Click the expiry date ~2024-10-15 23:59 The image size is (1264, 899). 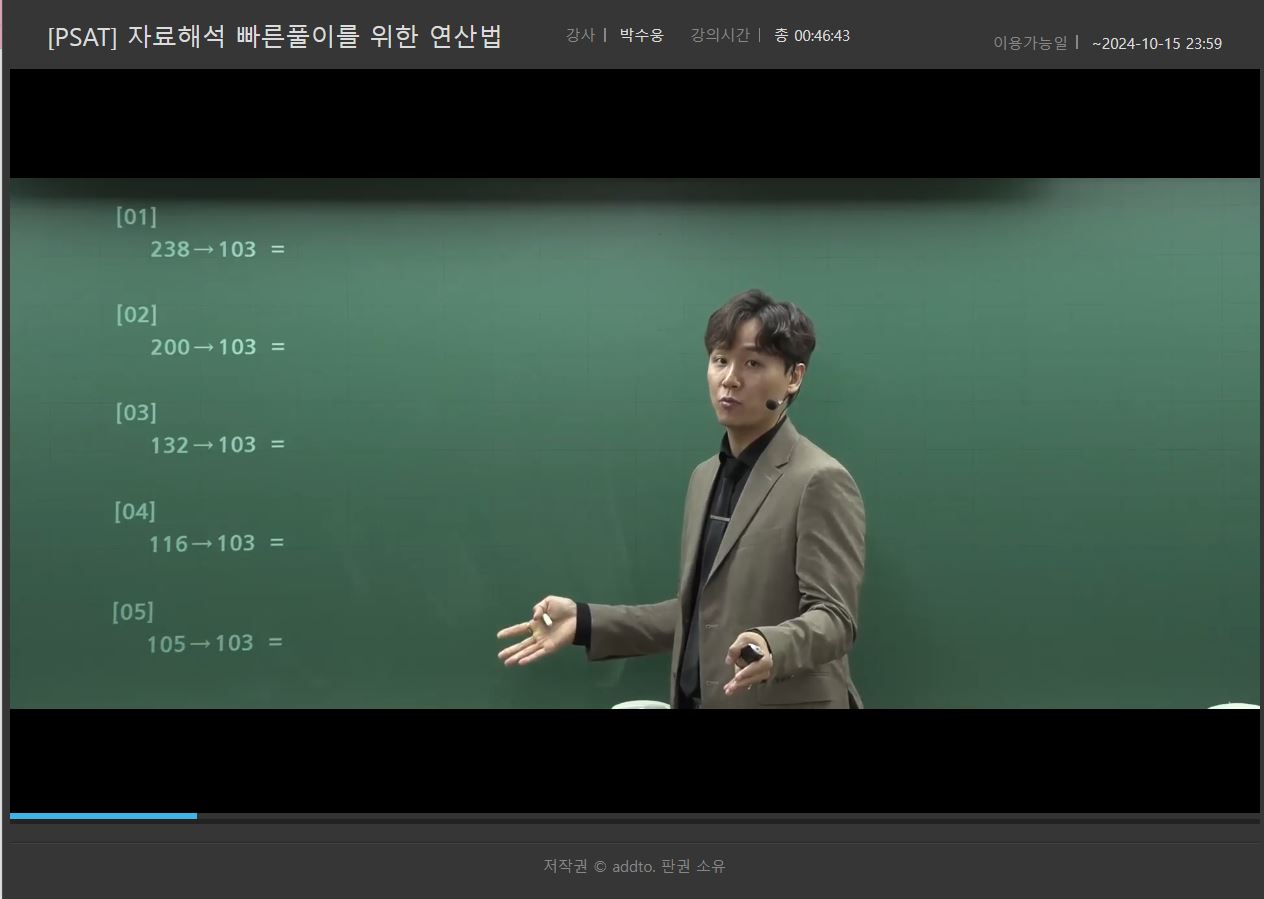click(1156, 44)
